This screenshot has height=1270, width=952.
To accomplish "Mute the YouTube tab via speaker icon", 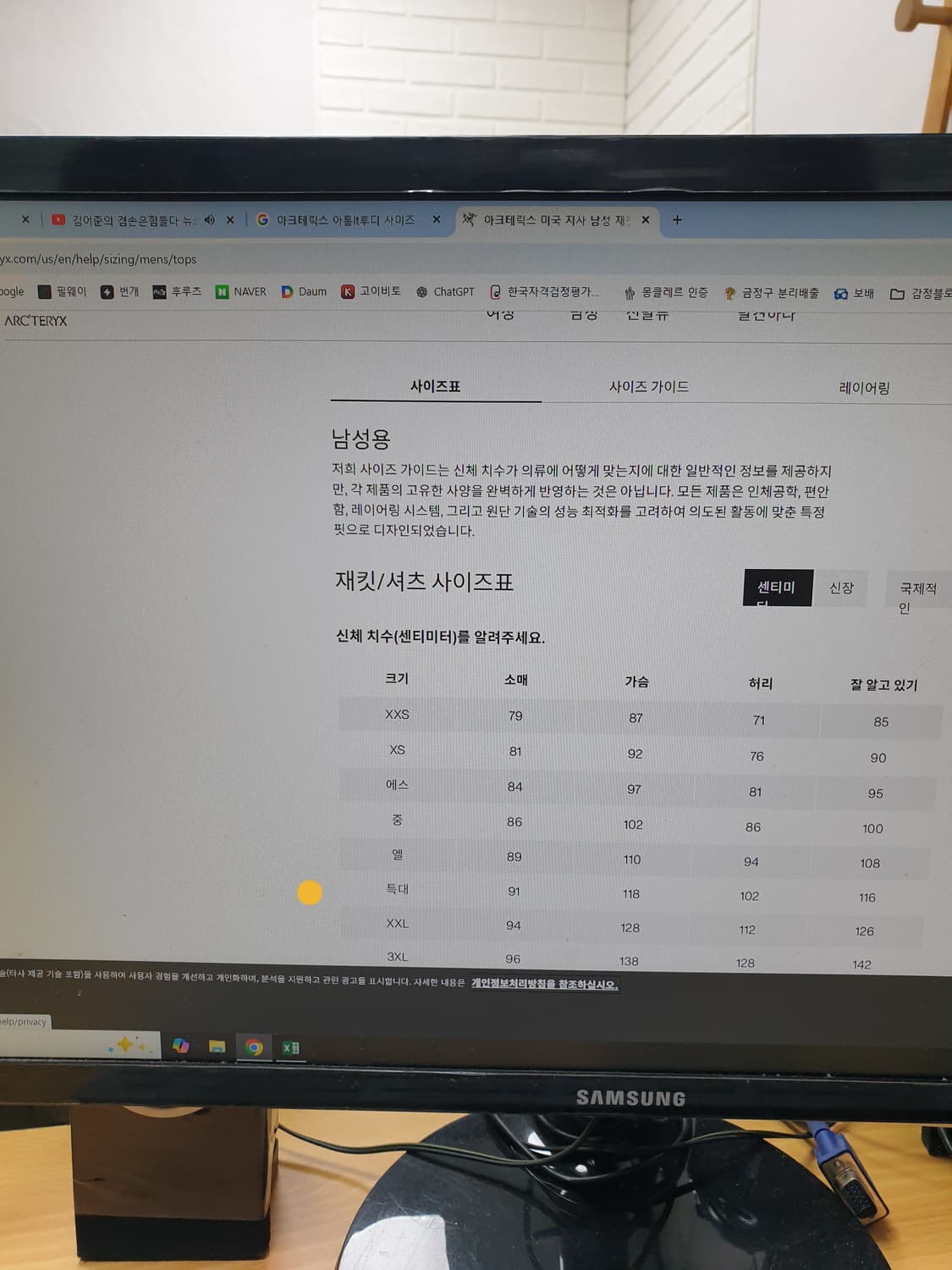I will coord(209,220).
